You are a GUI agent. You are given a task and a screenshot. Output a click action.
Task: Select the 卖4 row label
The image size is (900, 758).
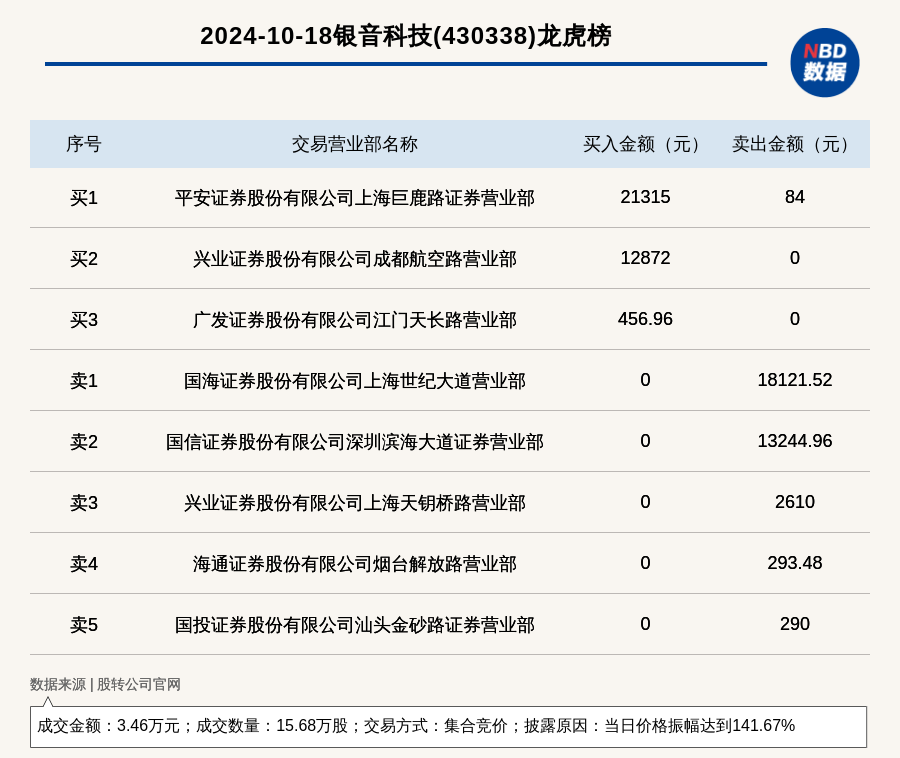point(84,563)
